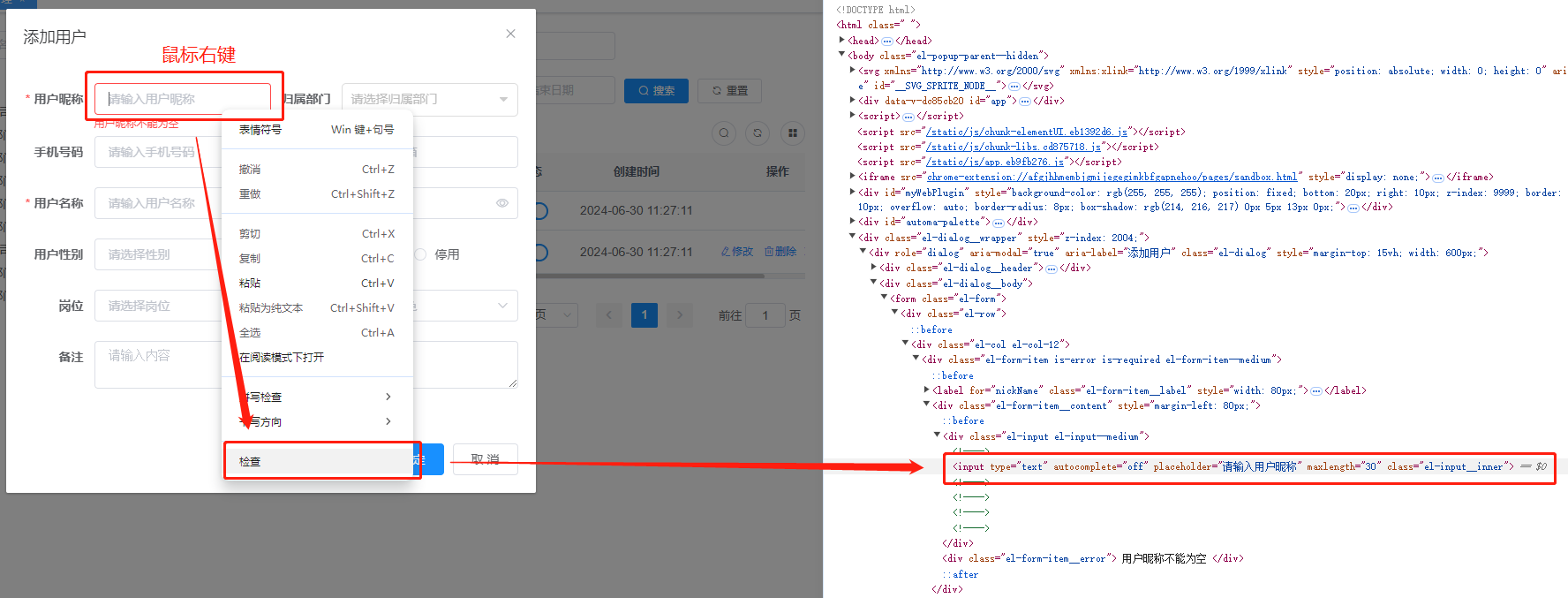Collapse the <body> node in DevTools
The height and width of the screenshot is (598, 1568).
[x=841, y=55]
